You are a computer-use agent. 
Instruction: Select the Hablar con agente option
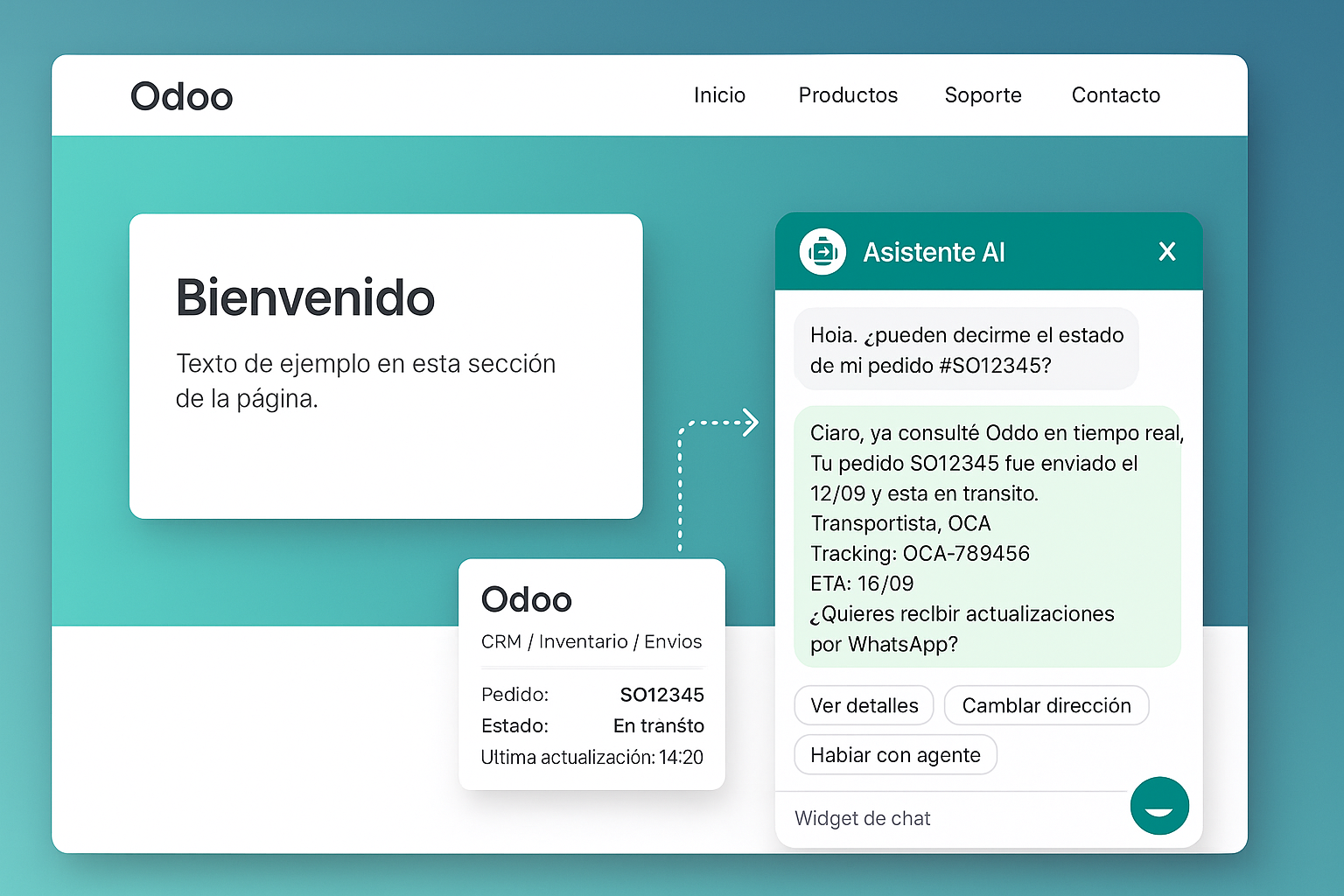pos(895,755)
